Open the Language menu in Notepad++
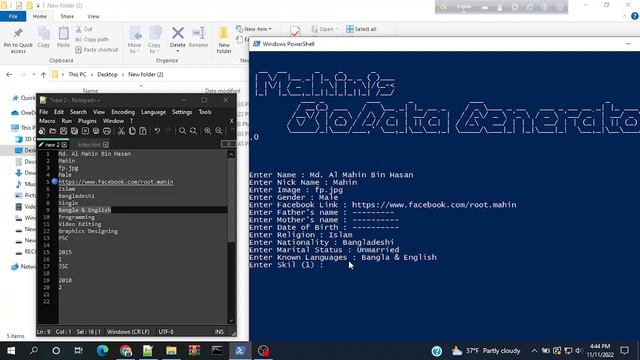The image size is (640, 360). (x=153, y=112)
